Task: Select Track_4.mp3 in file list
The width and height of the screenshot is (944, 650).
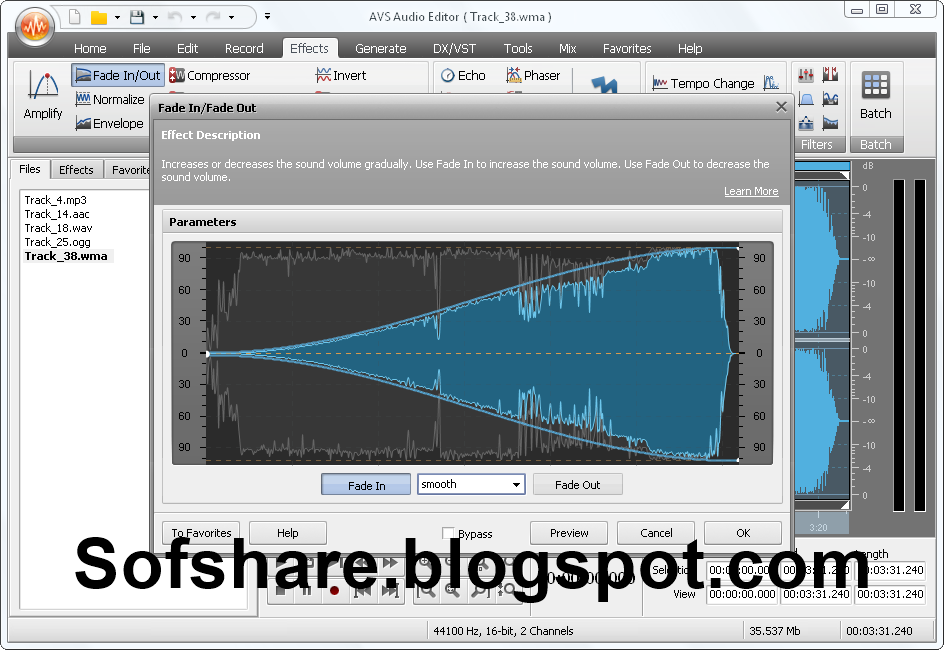Action: (x=55, y=200)
